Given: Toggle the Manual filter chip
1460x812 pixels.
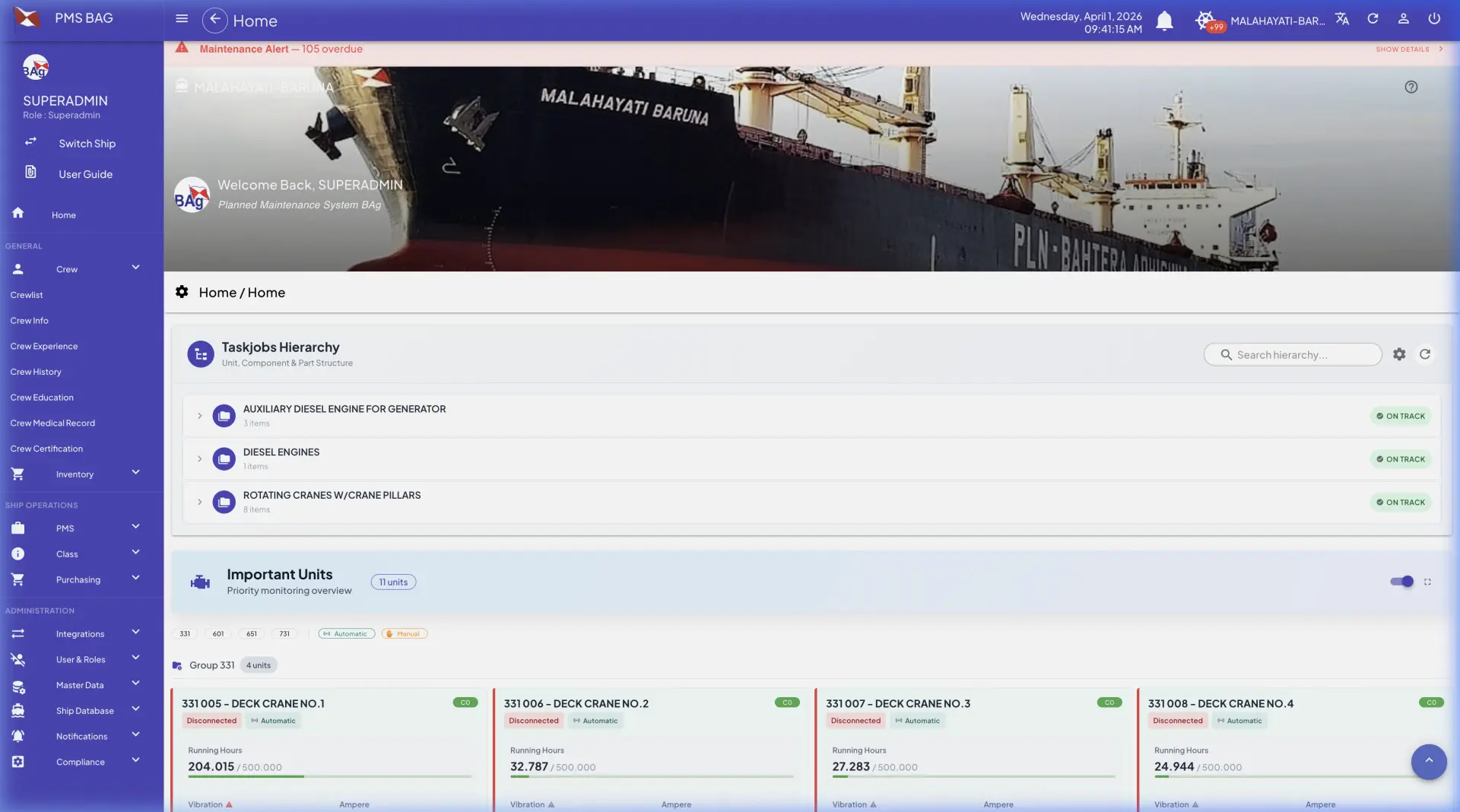Looking at the screenshot, I should pos(405,634).
